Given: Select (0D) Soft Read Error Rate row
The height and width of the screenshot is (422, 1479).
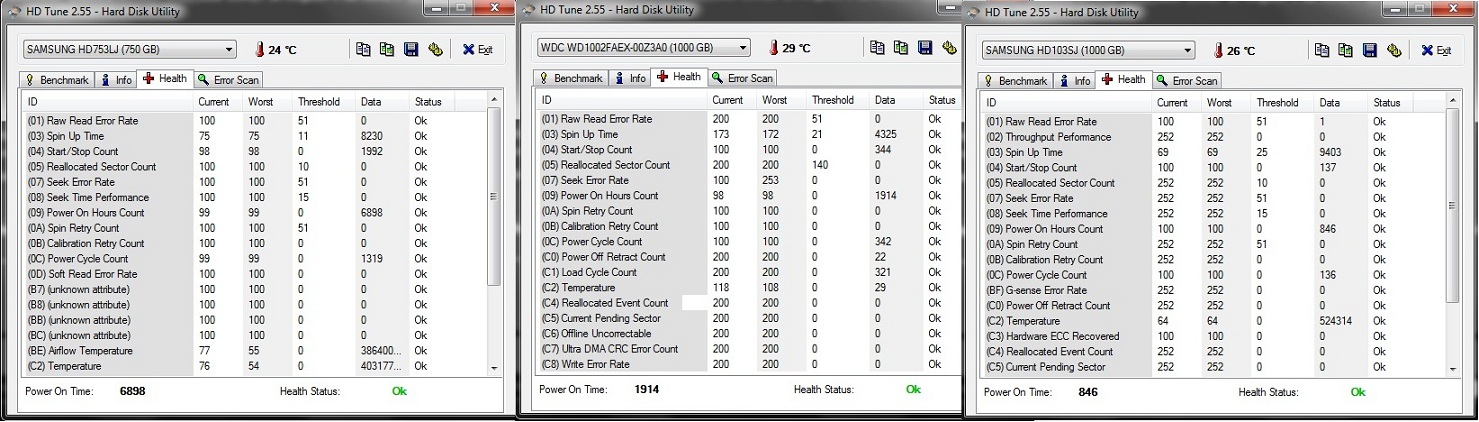Looking at the screenshot, I should pos(255,274).
